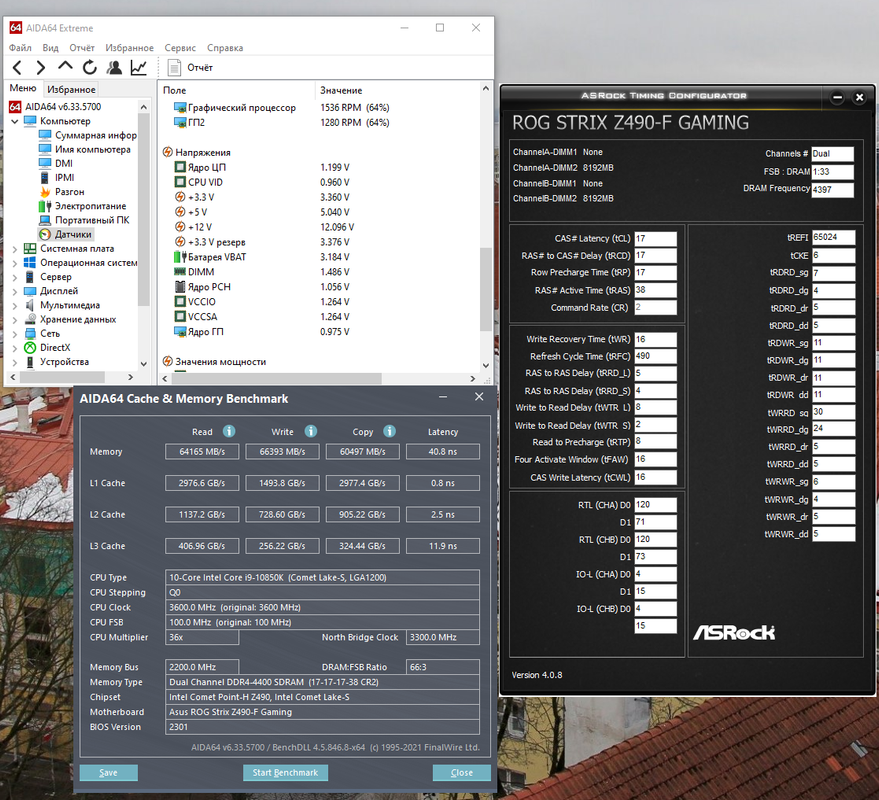Expand the Сеть tree node
The height and width of the screenshot is (800, 879).
tap(15, 334)
